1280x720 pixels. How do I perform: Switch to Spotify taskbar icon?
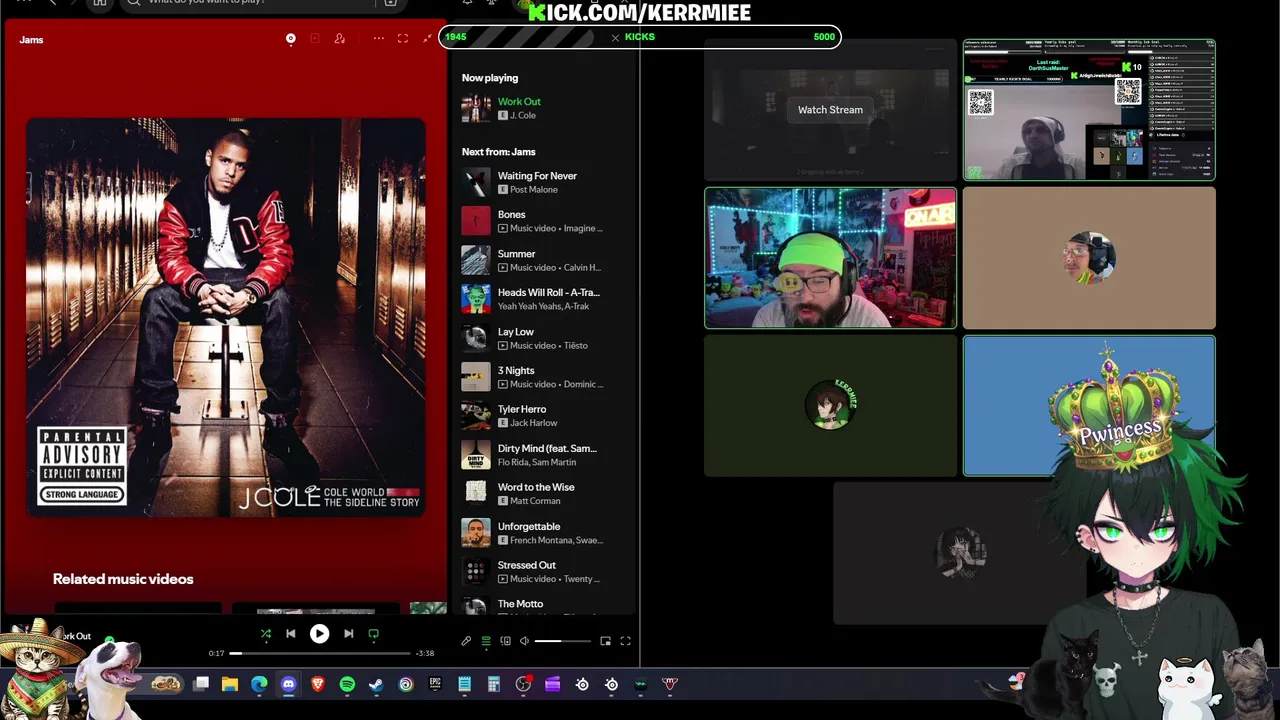(347, 684)
